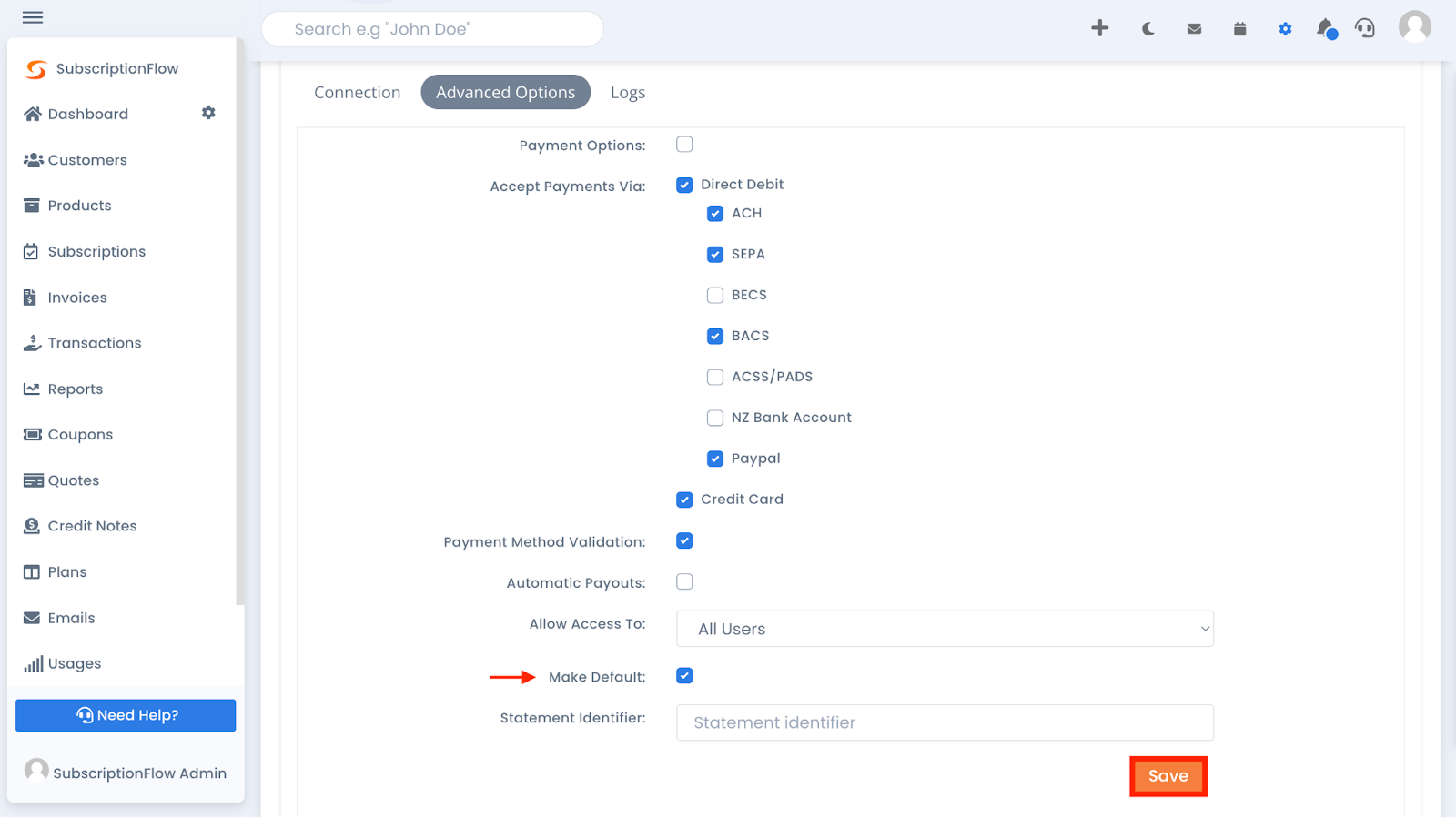This screenshot has width=1456, height=818.
Task: Click the Products box icon
Action: (32, 206)
